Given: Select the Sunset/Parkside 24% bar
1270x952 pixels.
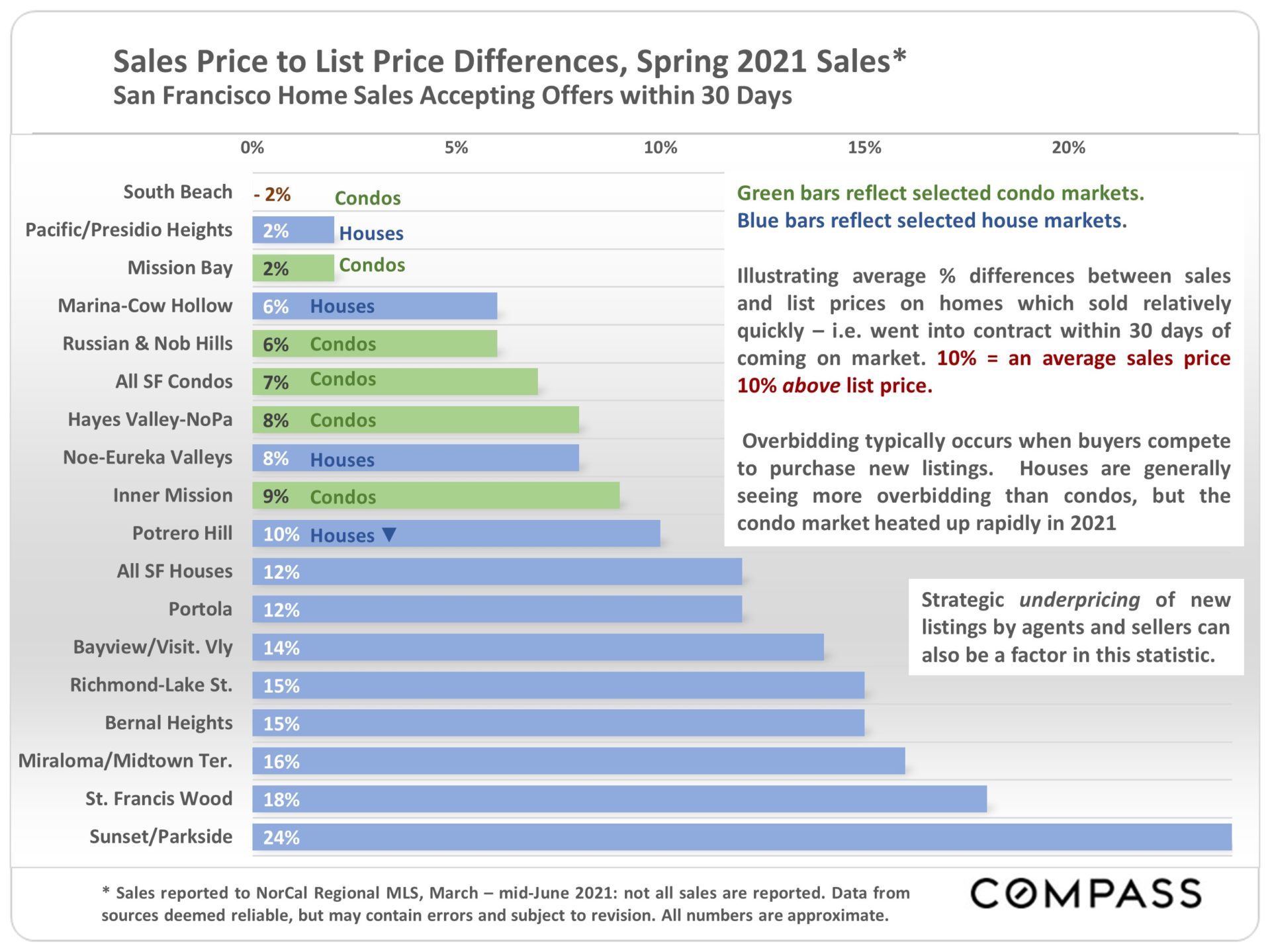Looking at the screenshot, I should (742, 837).
